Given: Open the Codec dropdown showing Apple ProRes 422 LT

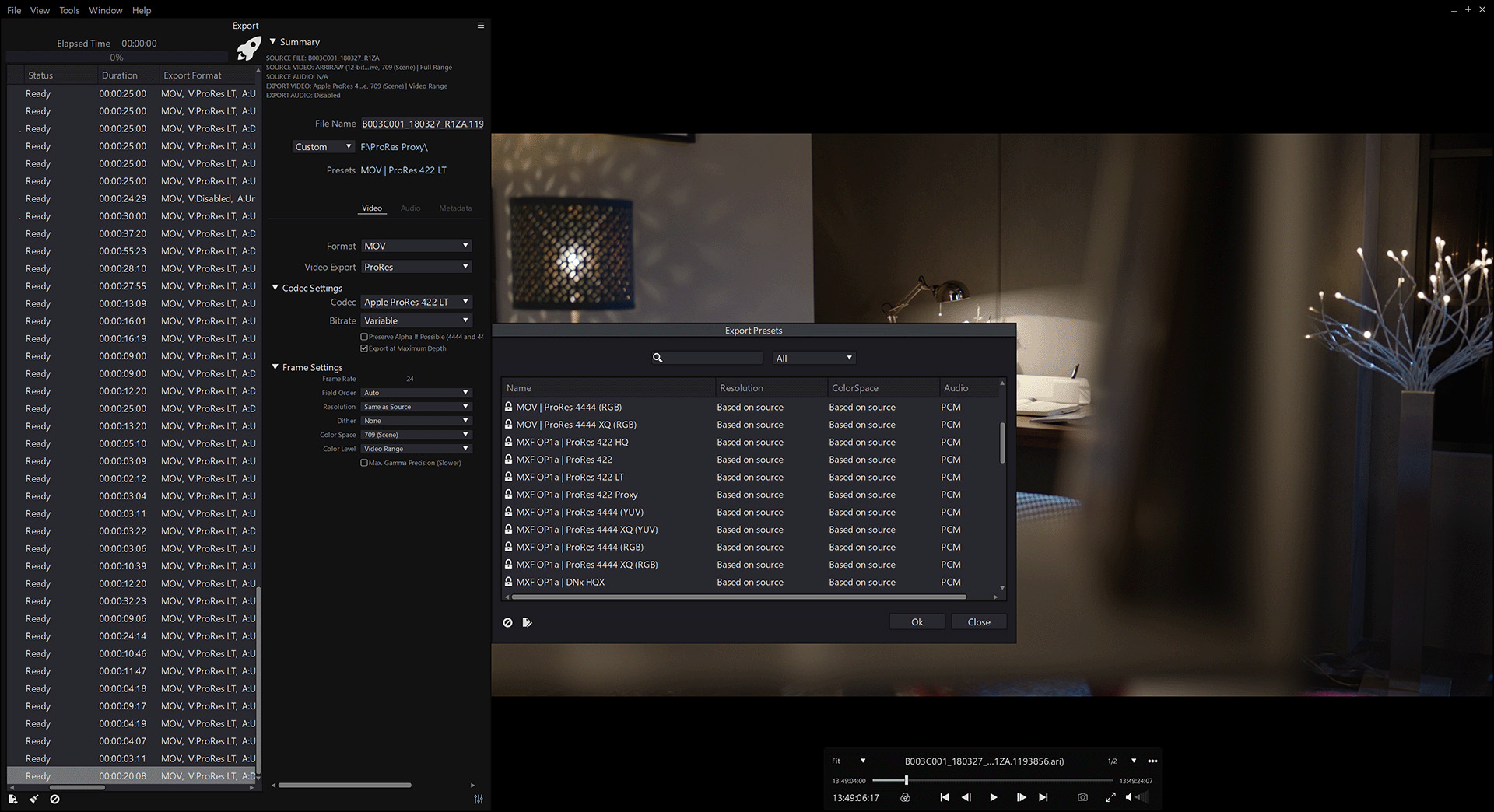Looking at the screenshot, I should pyautogui.click(x=416, y=302).
